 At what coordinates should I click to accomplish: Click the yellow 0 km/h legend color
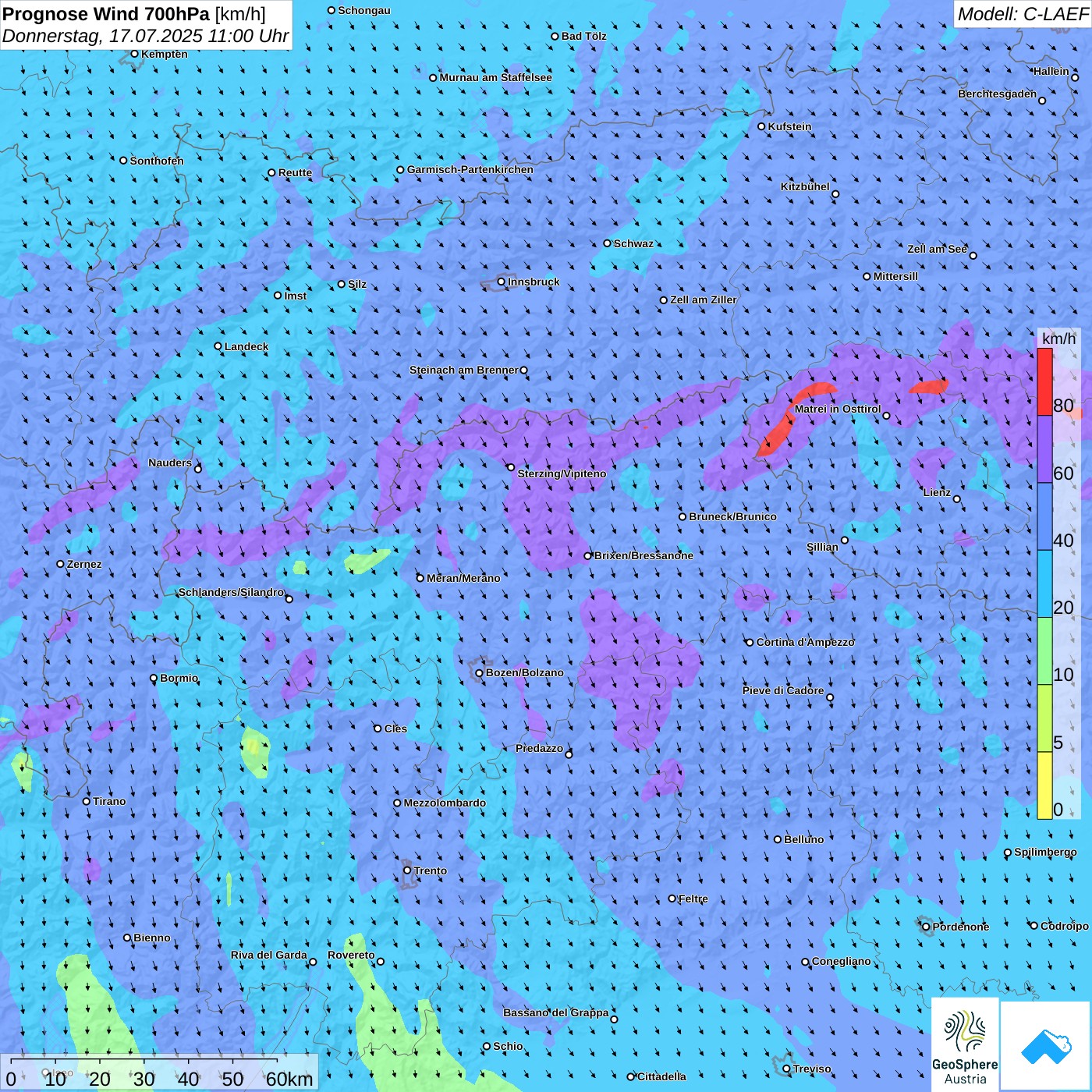click(x=1044, y=785)
